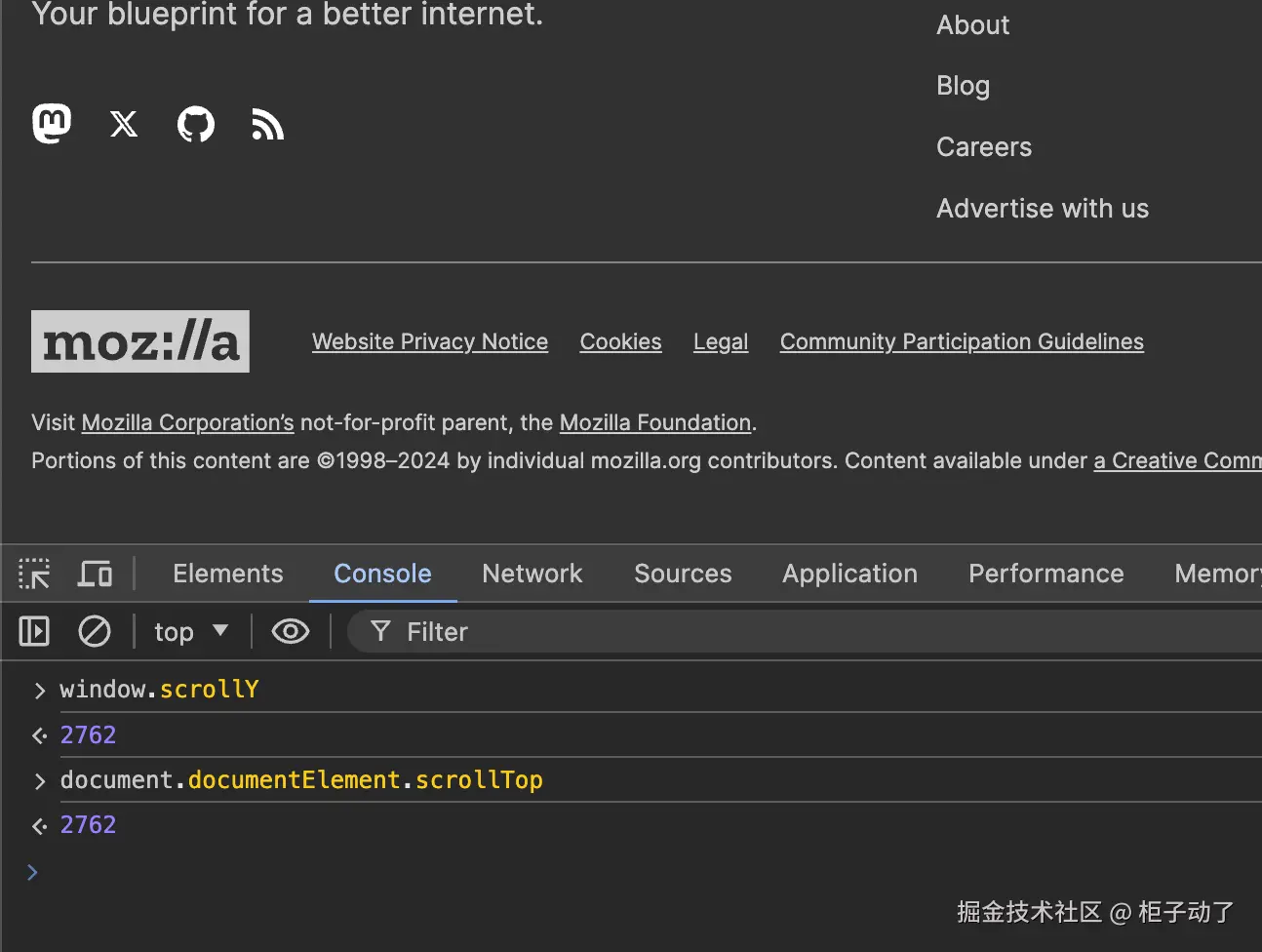1262x952 pixels.
Task: Expand the document.documentElement.scrollTop entry chevron
Action: [39, 781]
